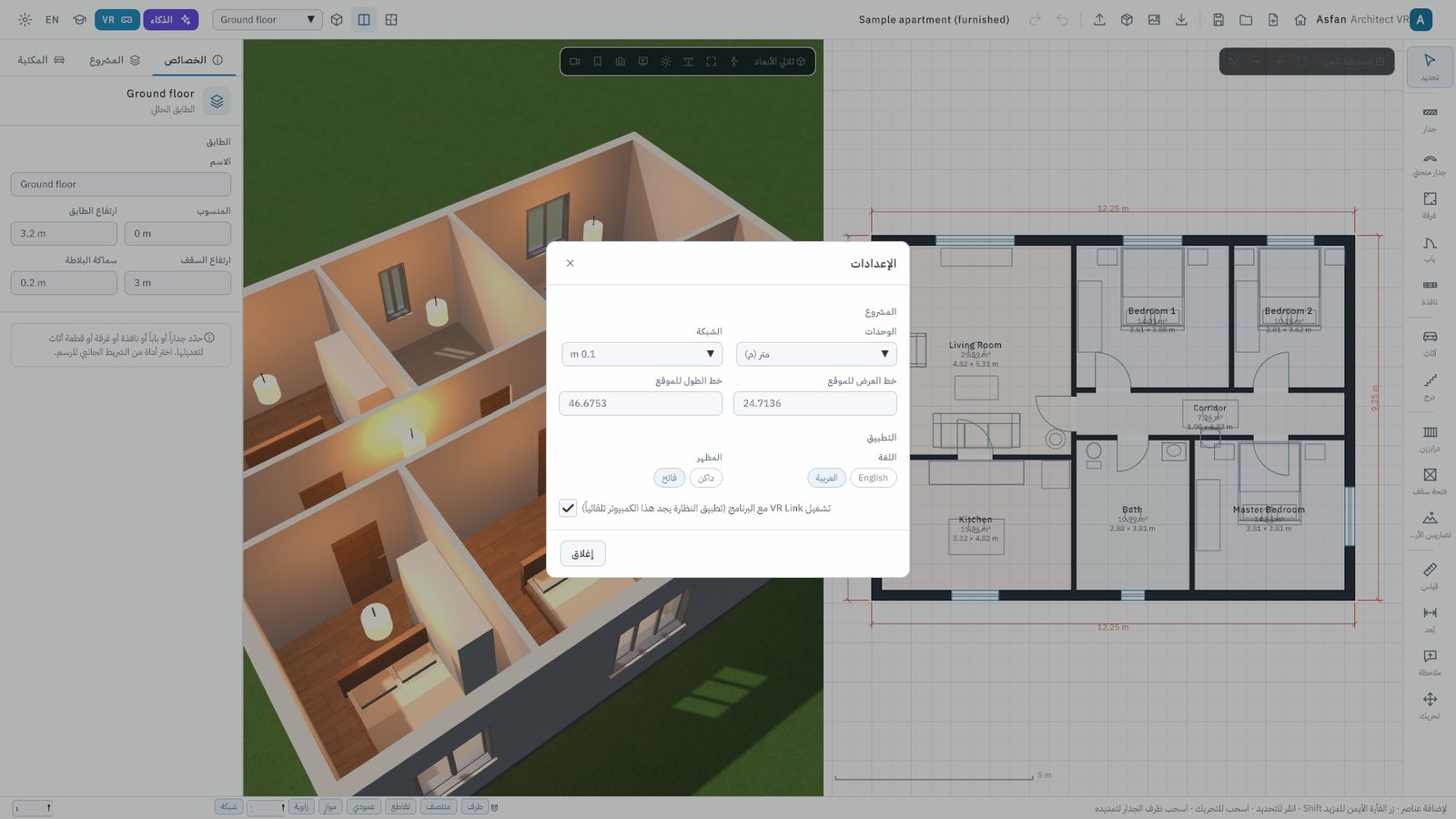
Task: Select the measure (قياس) tool
Action: (x=1430, y=576)
